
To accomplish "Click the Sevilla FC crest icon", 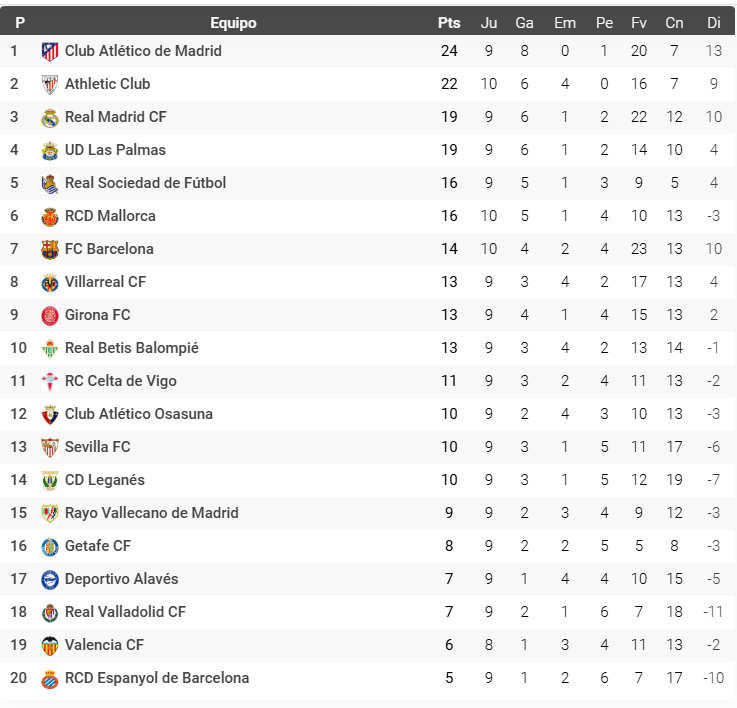I will click(50, 447).
